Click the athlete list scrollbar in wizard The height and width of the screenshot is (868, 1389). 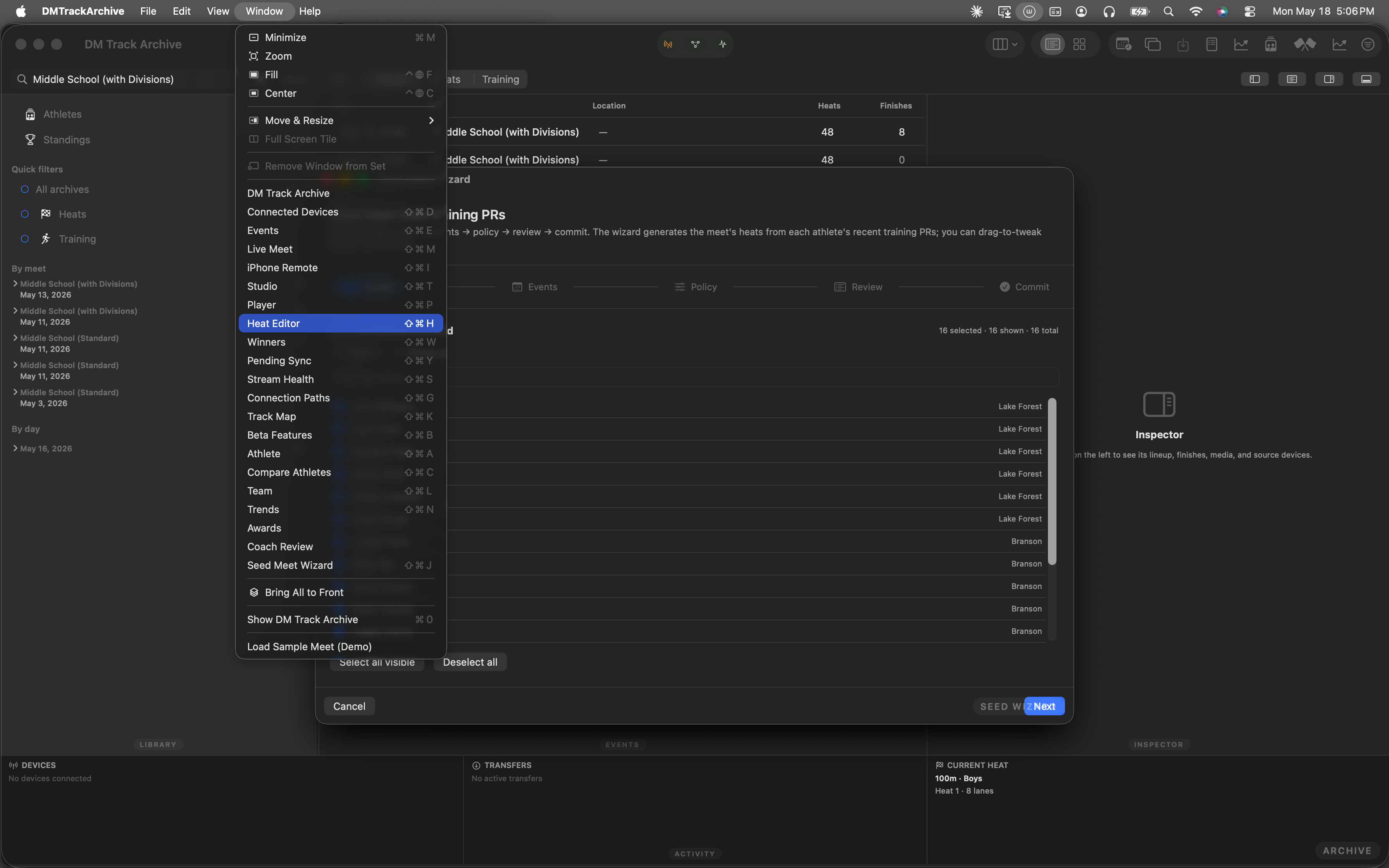pyautogui.click(x=1052, y=481)
